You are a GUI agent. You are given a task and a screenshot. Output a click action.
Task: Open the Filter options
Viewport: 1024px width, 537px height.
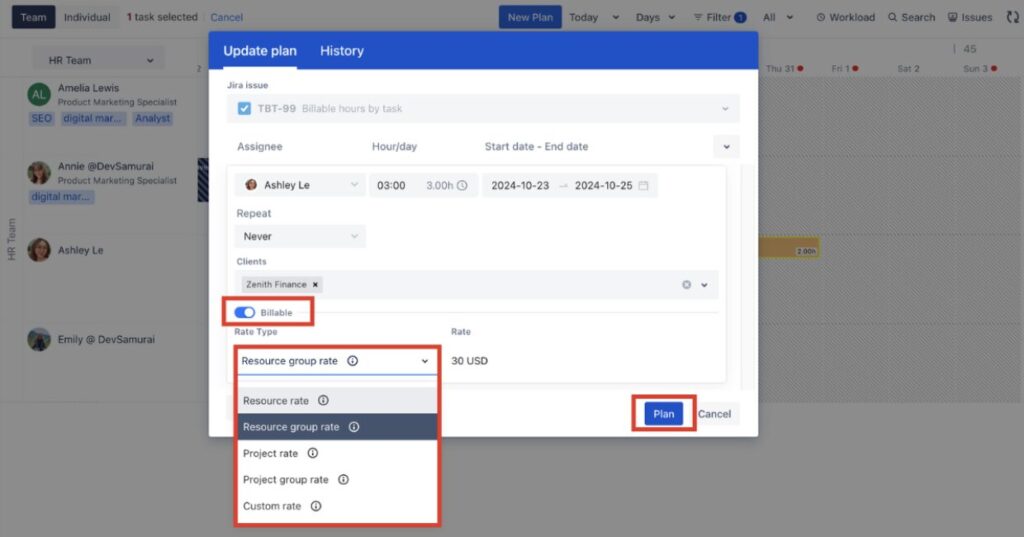click(719, 17)
